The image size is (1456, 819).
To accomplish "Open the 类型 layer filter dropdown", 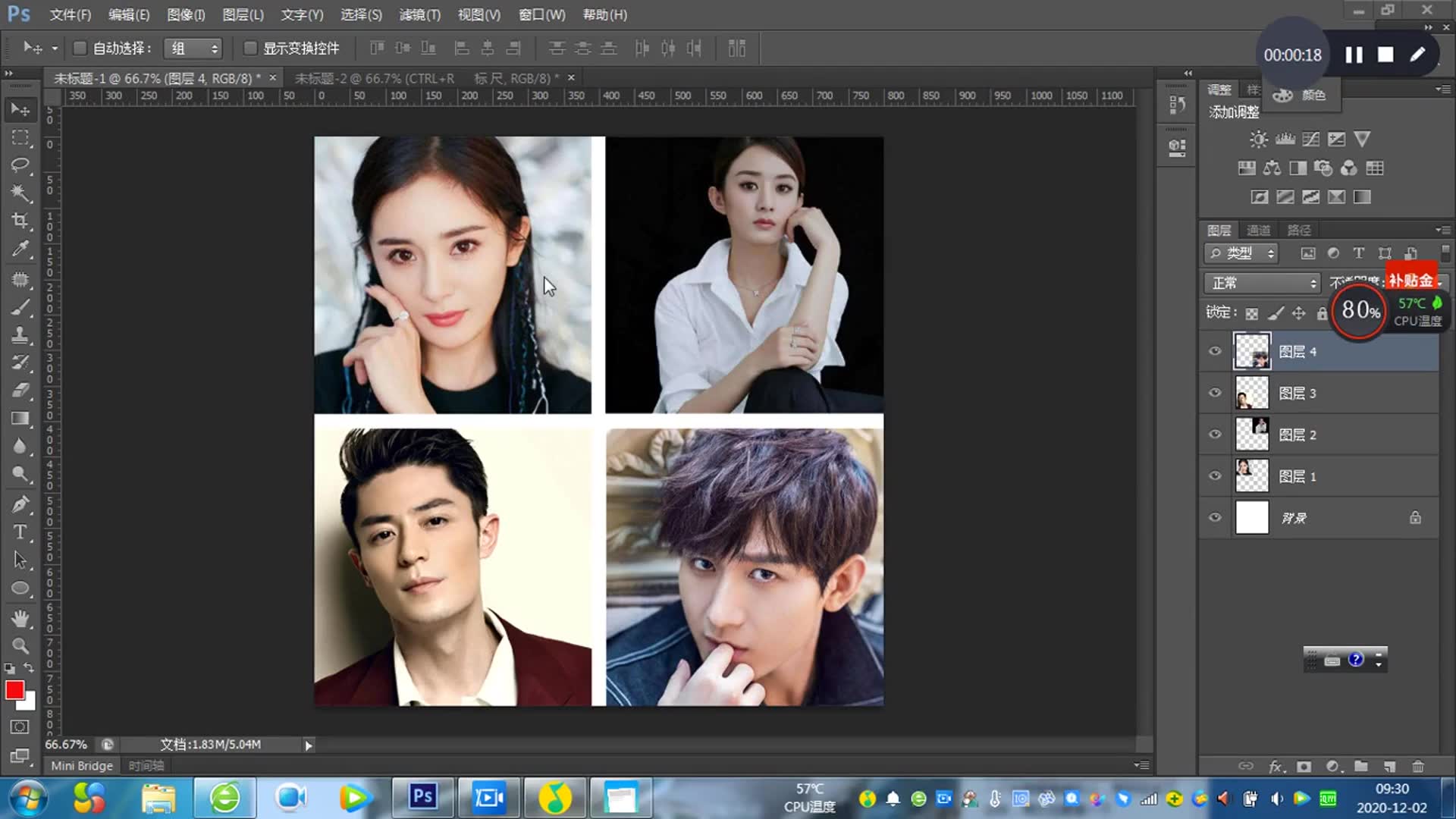I will [x=1241, y=253].
